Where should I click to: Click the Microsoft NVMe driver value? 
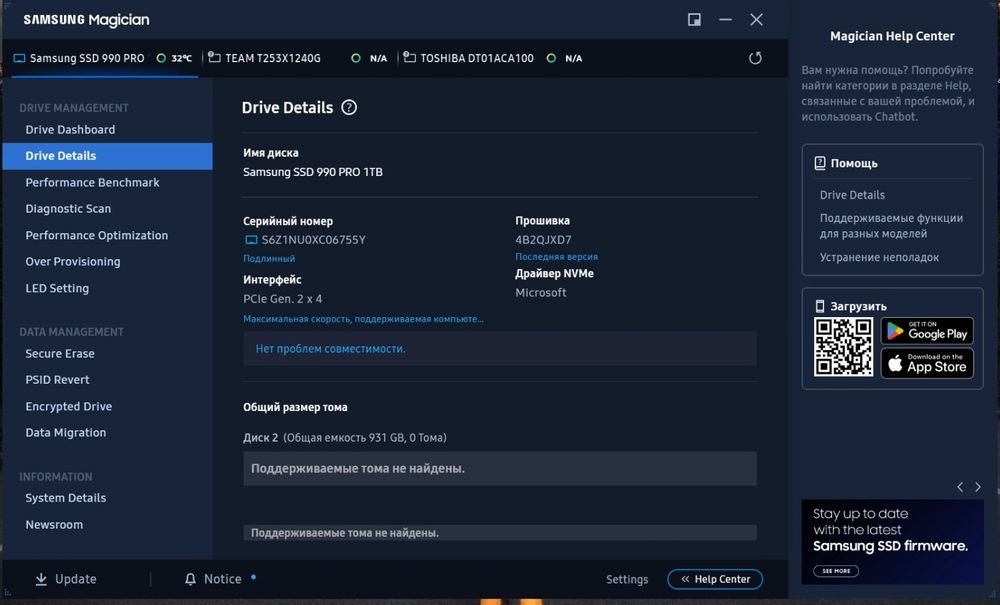click(x=541, y=293)
